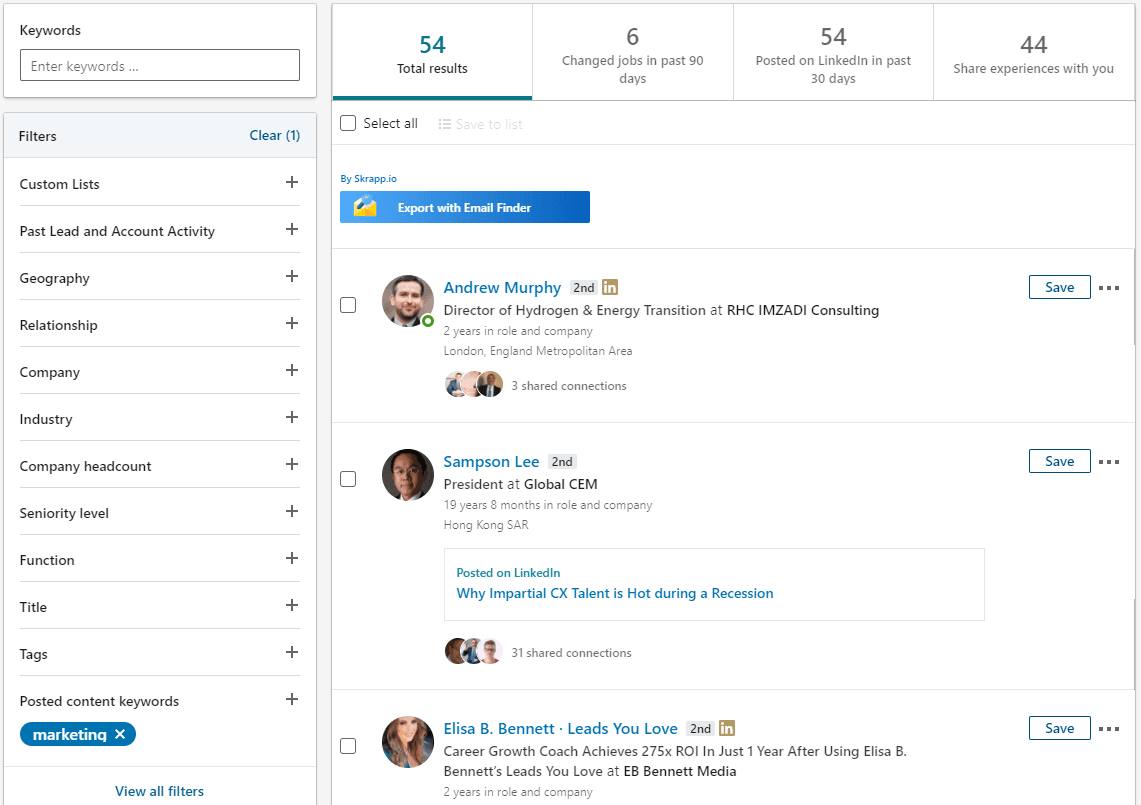
Task: Open more options for Andrew Murphy
Action: click(x=1108, y=288)
